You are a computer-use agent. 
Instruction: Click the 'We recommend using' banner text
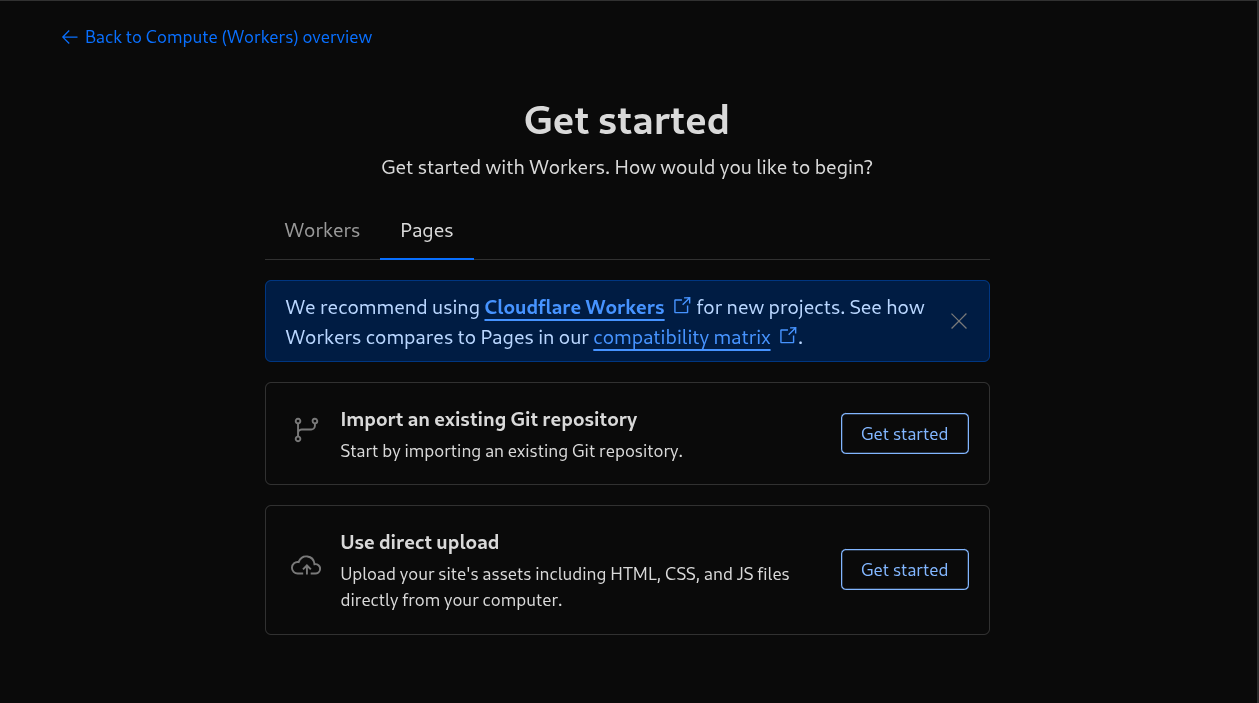click(x=382, y=307)
